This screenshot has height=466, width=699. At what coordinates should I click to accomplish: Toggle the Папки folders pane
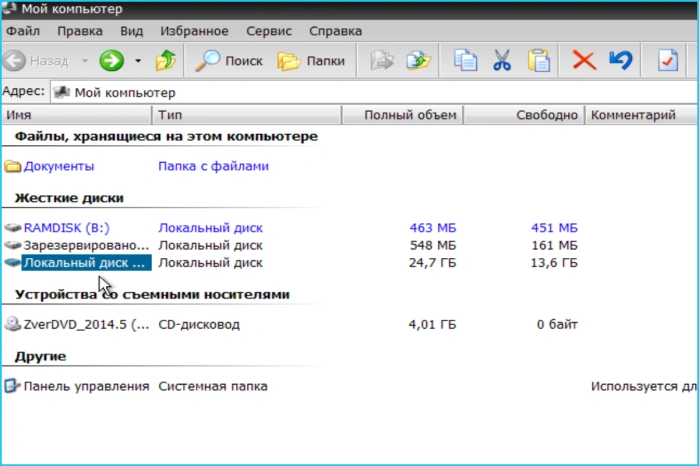(311, 61)
